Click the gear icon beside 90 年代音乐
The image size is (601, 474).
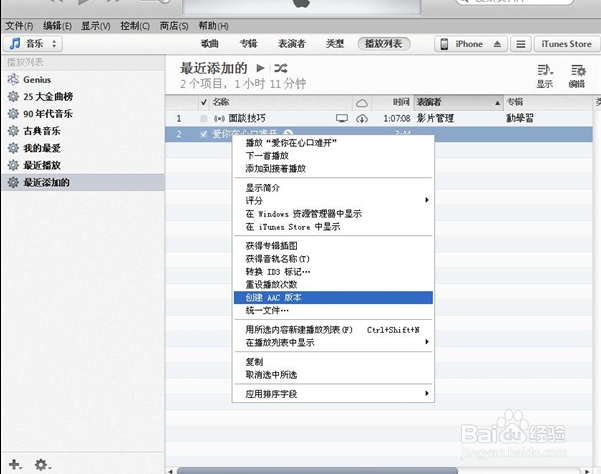[13, 114]
